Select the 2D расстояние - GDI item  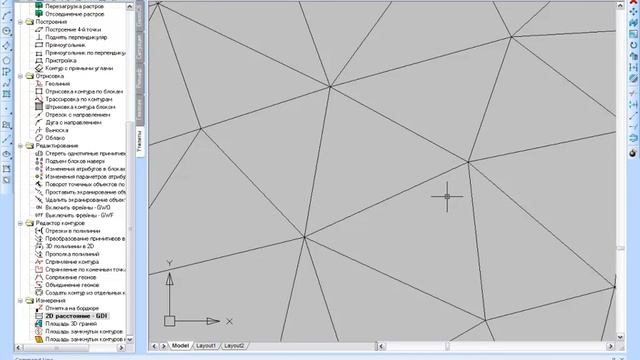(x=76, y=316)
